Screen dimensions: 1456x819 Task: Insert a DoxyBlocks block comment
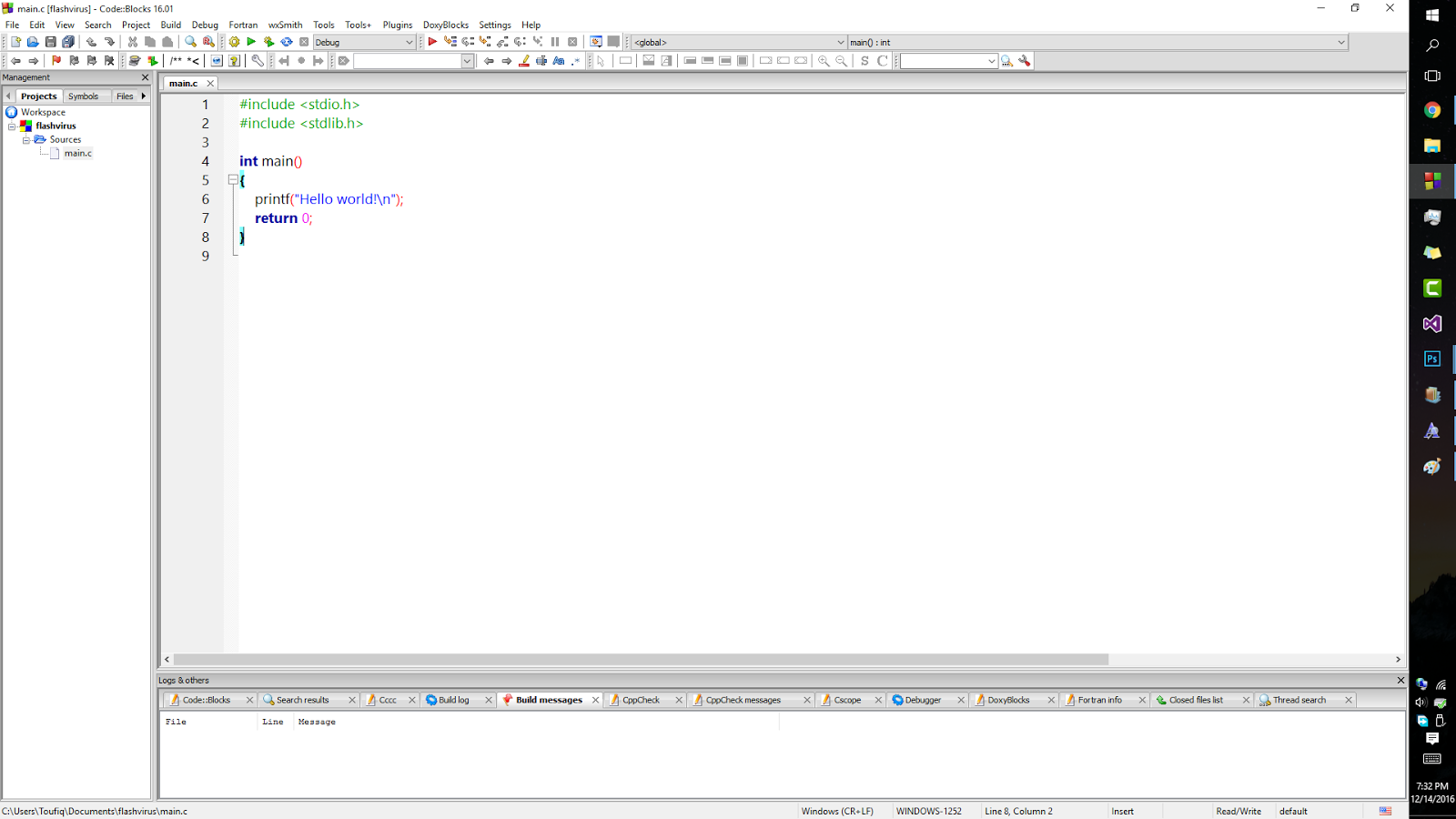click(176, 61)
